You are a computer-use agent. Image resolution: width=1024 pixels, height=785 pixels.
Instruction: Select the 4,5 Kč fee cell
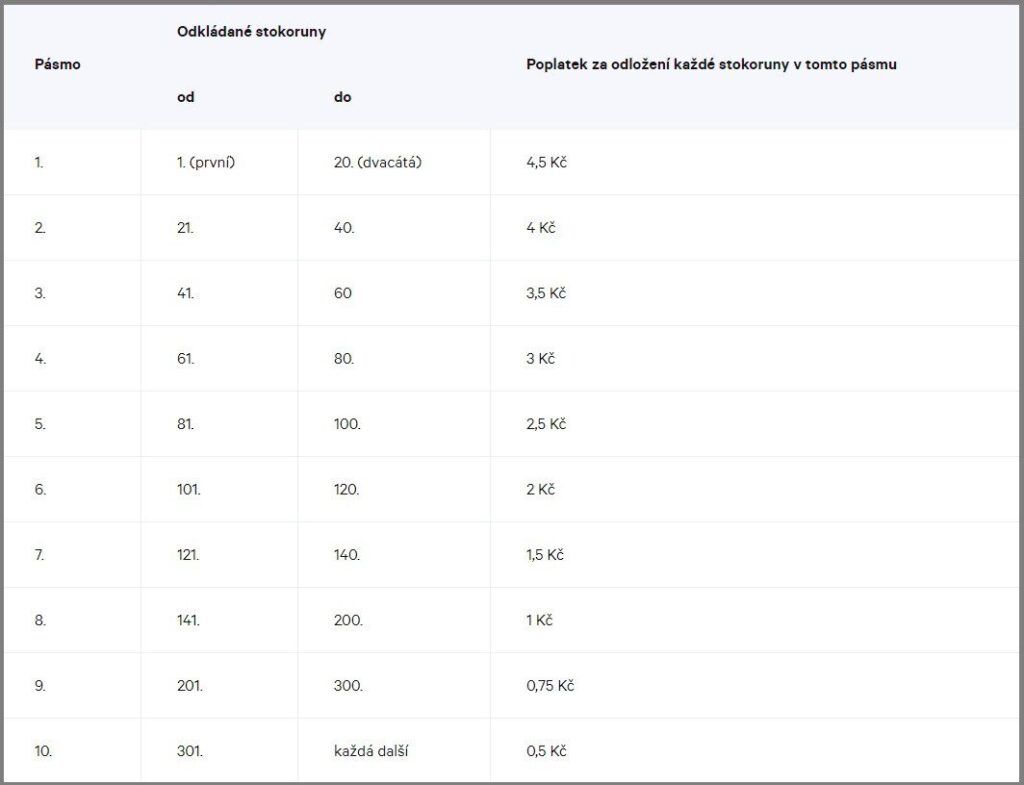[x=546, y=162]
